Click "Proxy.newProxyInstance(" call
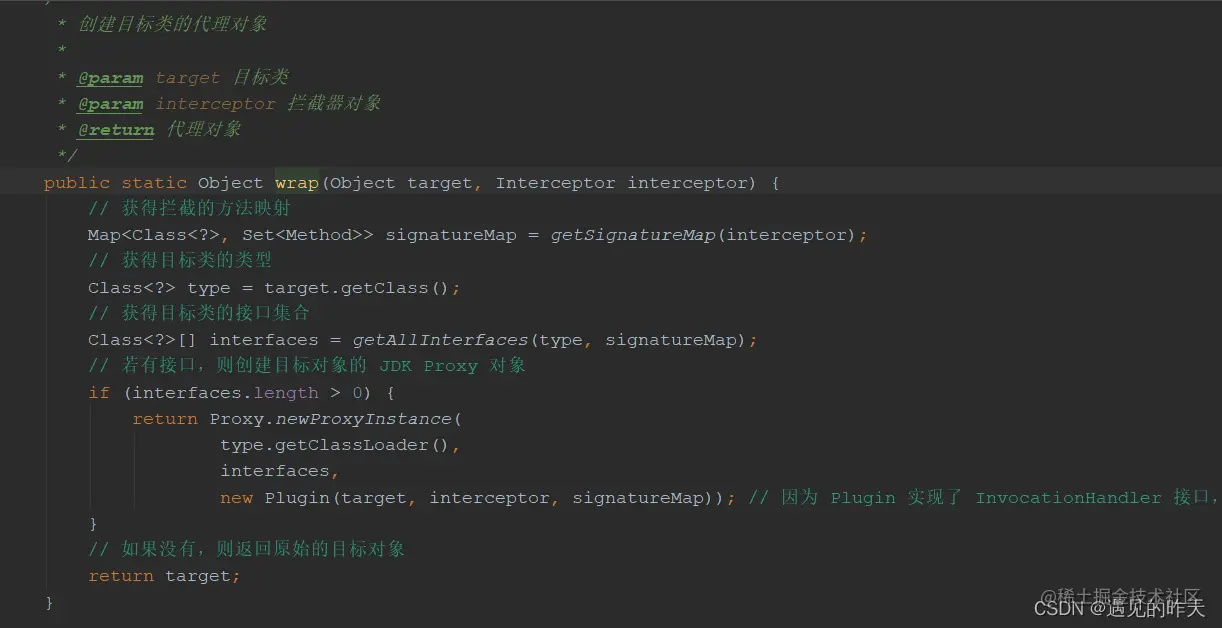This screenshot has width=1222, height=628. (335, 419)
